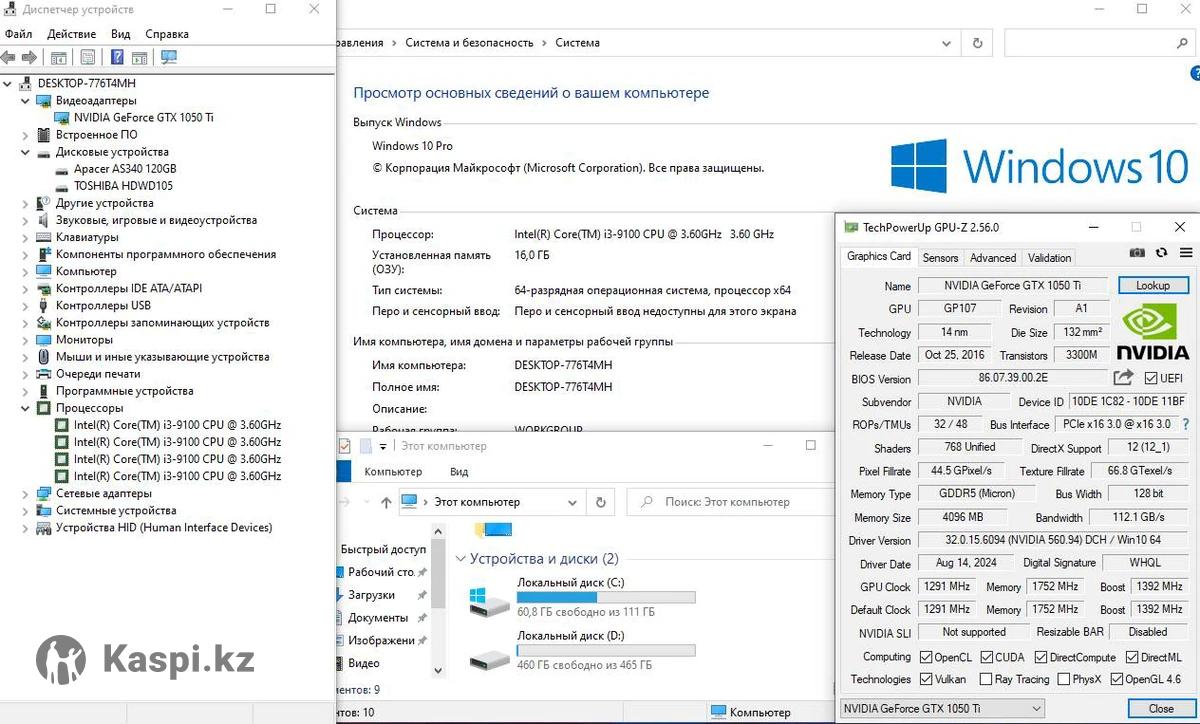1200x724 pixels.
Task: Switch to the Sensors tab
Action: (x=940, y=257)
